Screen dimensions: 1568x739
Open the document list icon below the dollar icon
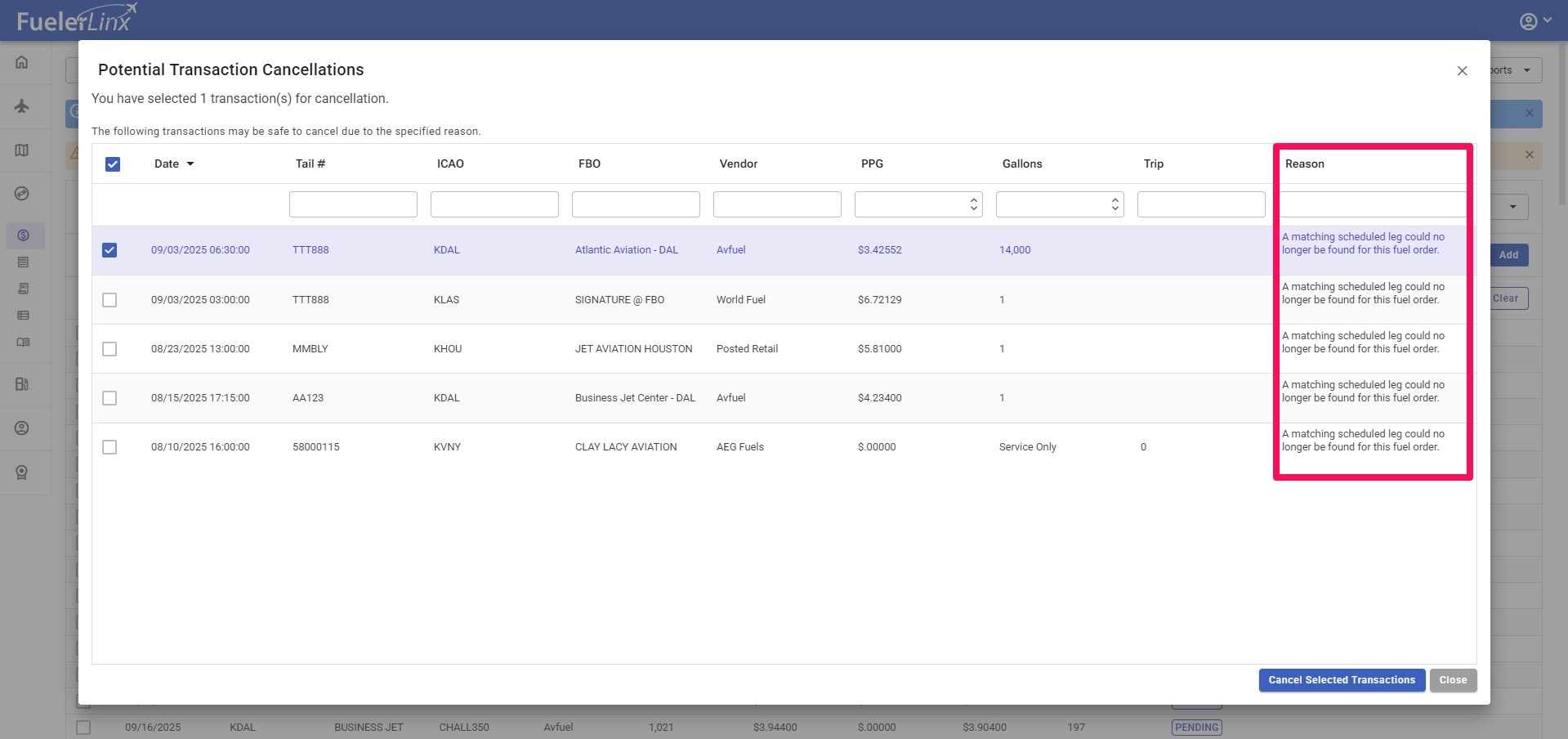(23, 262)
